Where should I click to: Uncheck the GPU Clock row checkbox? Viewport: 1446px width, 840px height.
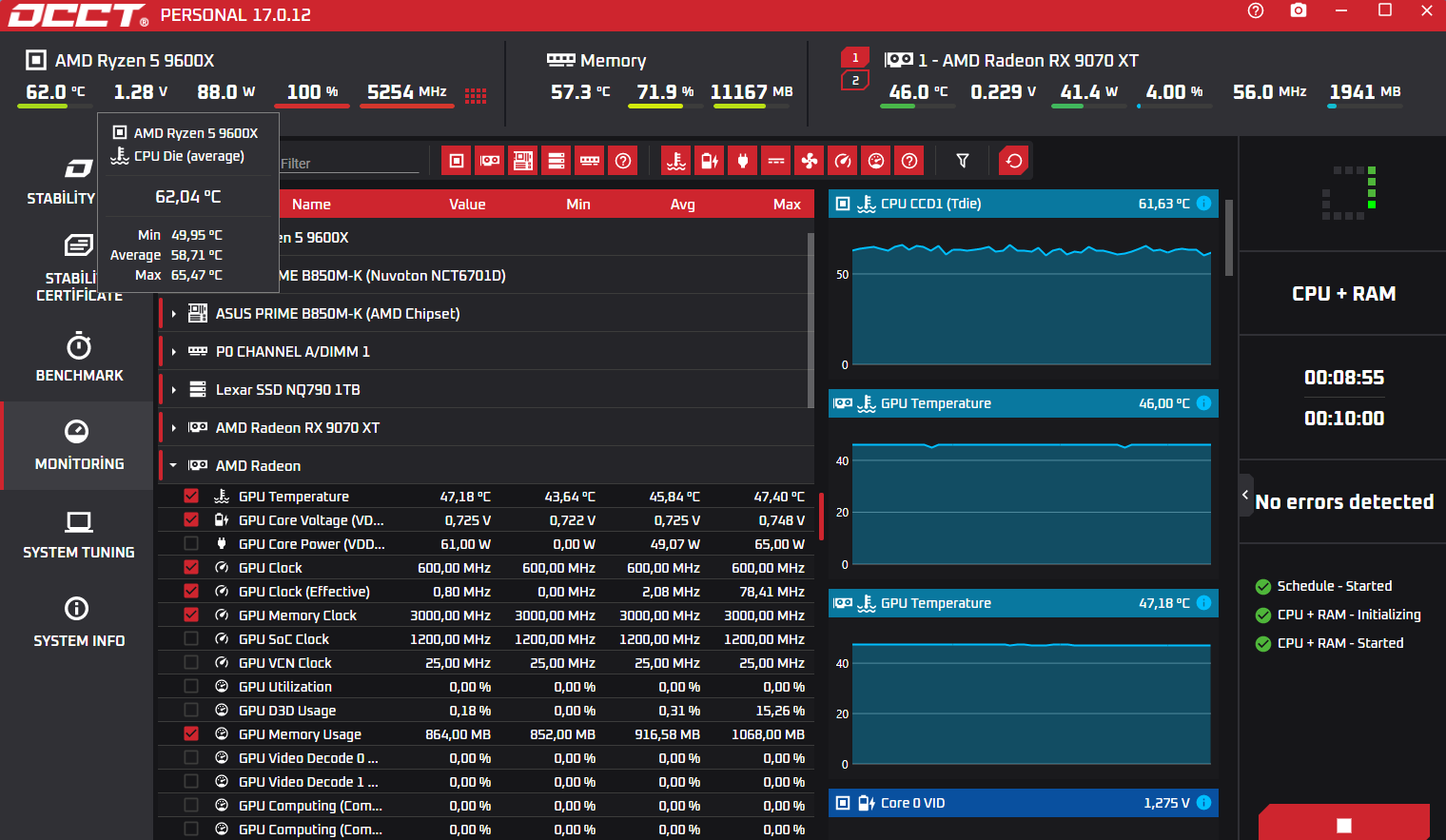tap(191, 567)
